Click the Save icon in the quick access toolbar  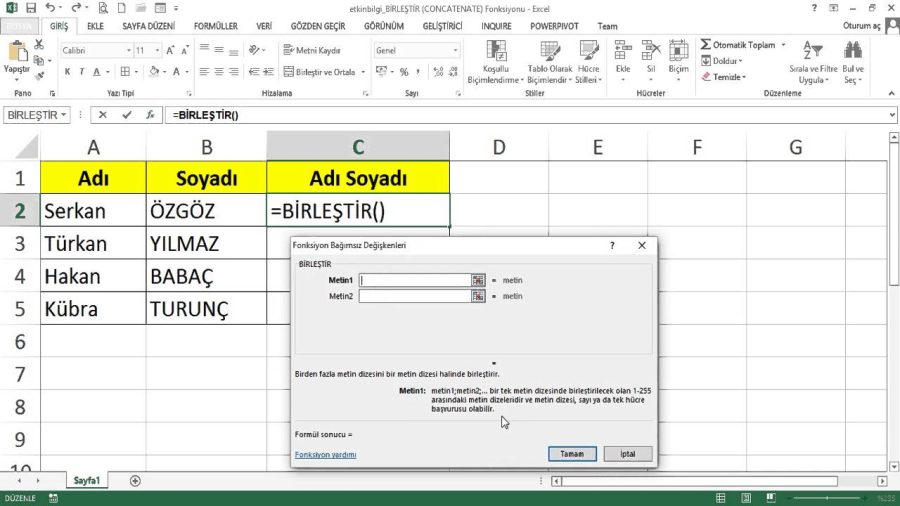[30, 8]
